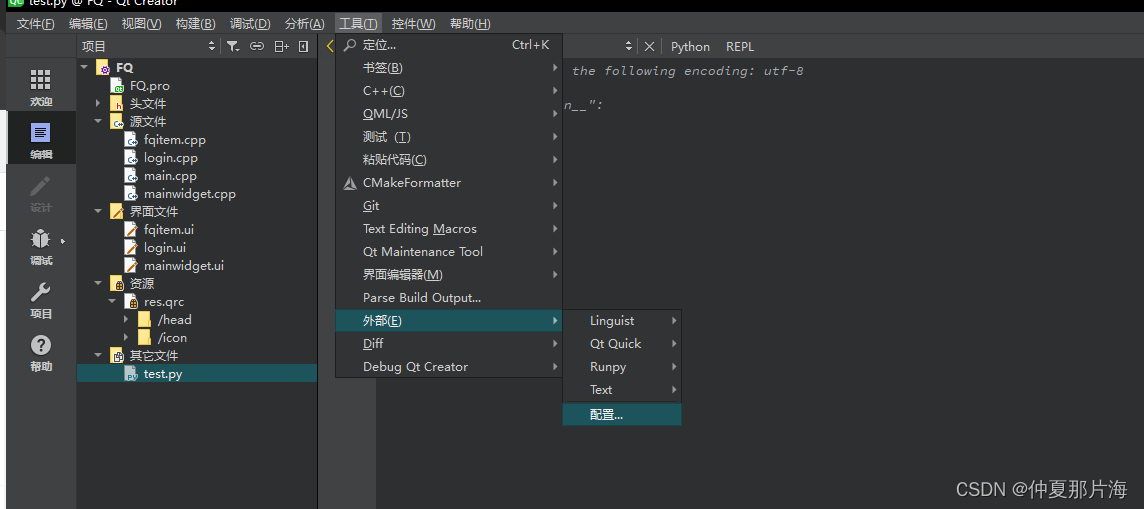Image resolution: width=1144 pixels, height=509 pixels.
Task: Open the 调试(D) menu
Action: [x=250, y=24]
